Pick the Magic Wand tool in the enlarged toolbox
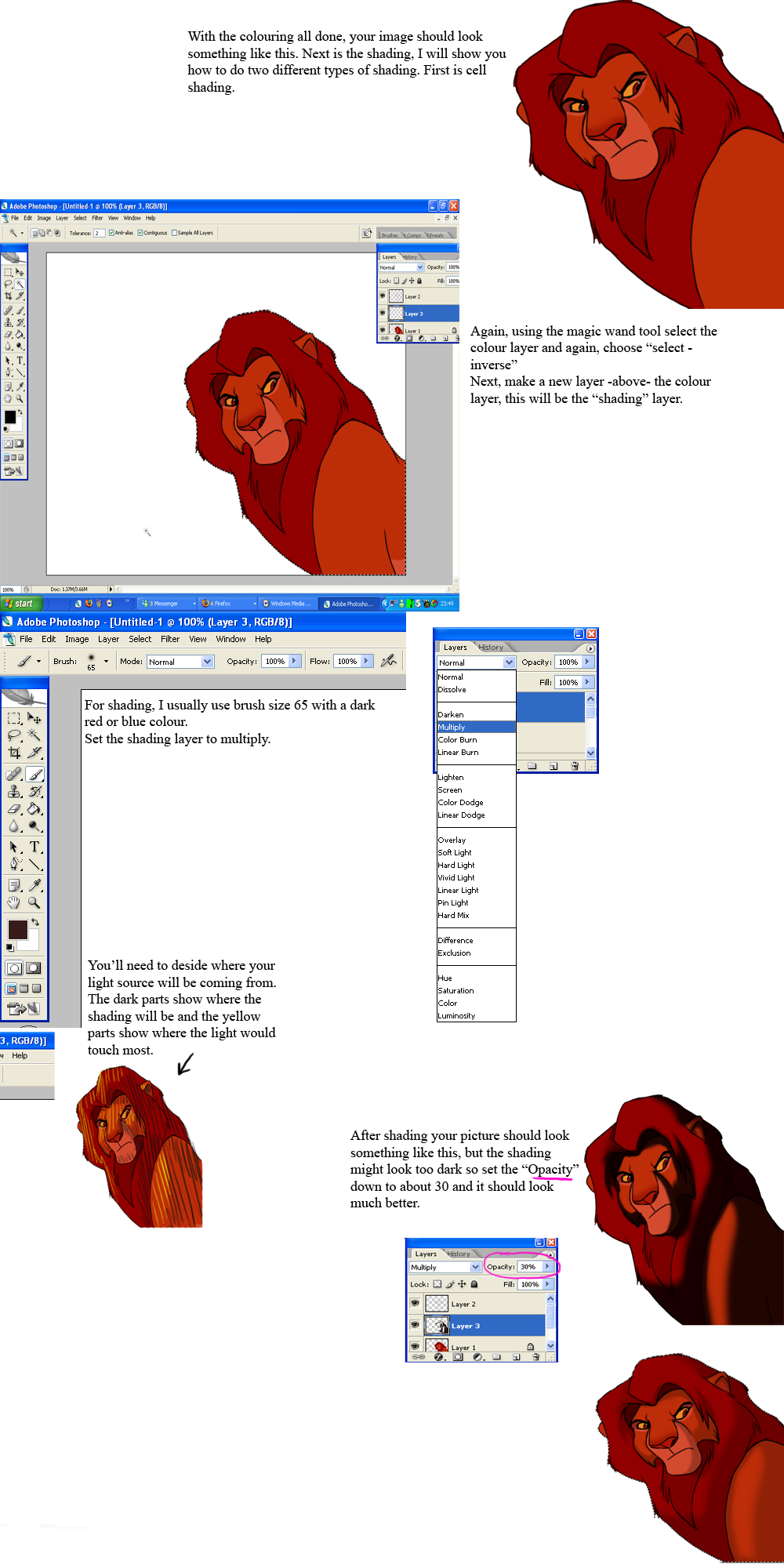784x1568 pixels. (34, 735)
